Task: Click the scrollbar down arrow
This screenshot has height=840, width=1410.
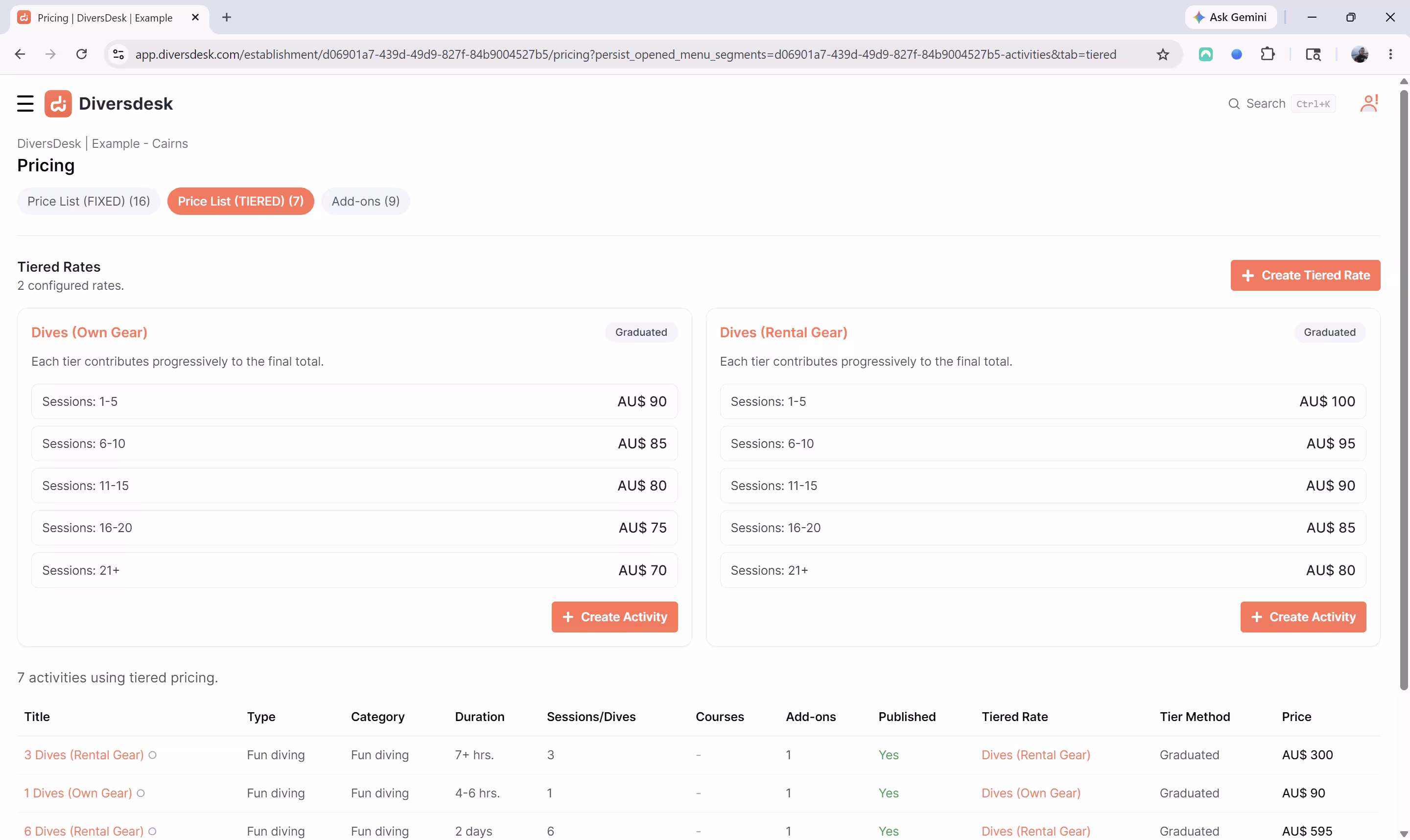Action: [1404, 834]
